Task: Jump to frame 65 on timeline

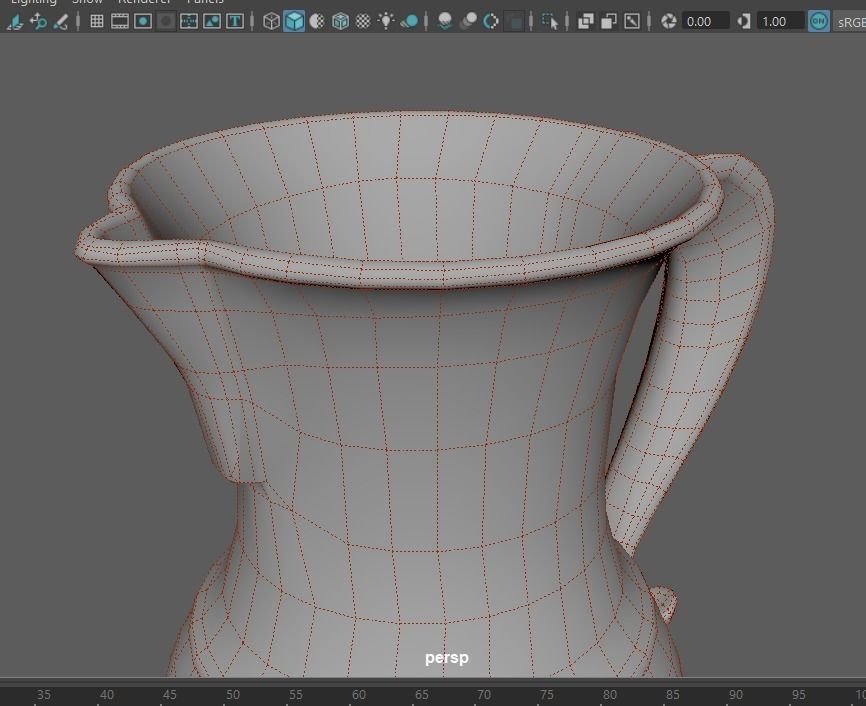Action: coord(421,695)
